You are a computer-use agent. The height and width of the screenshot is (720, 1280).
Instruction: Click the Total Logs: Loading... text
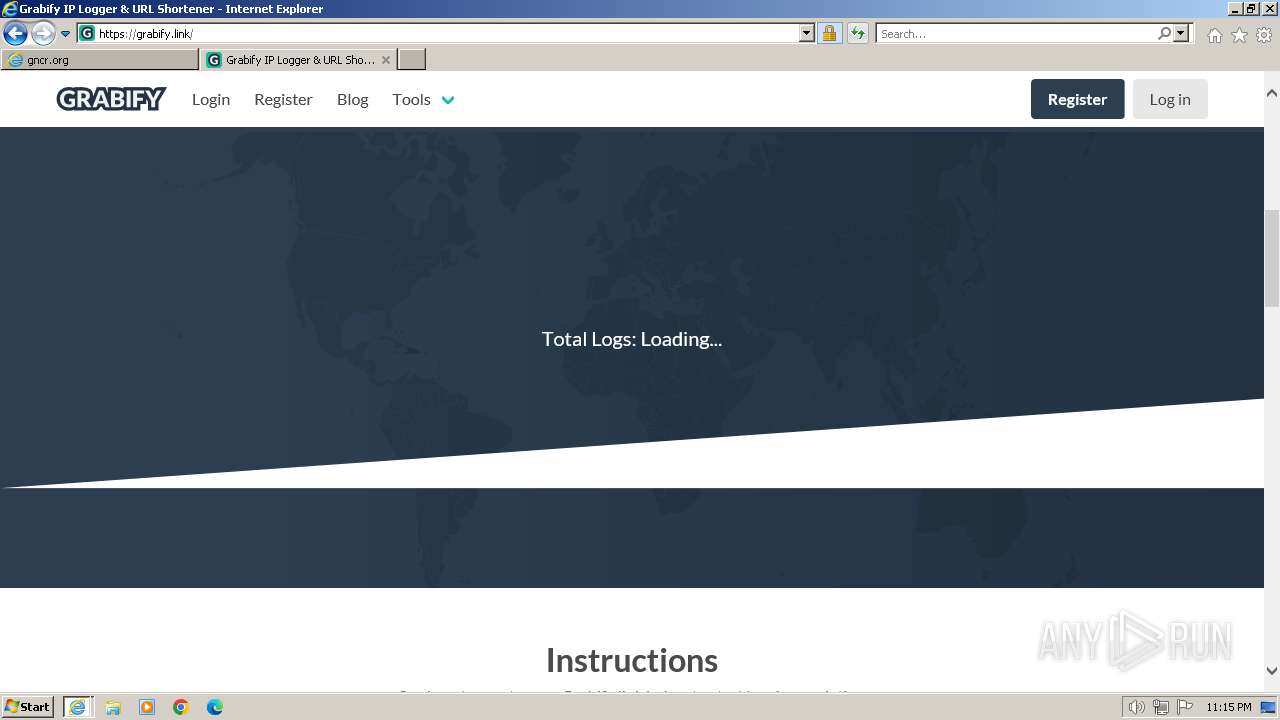(x=632, y=339)
